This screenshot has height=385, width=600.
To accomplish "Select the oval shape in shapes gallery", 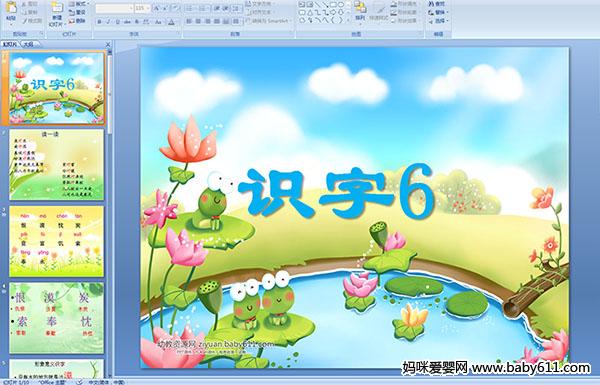I will (341, 5).
